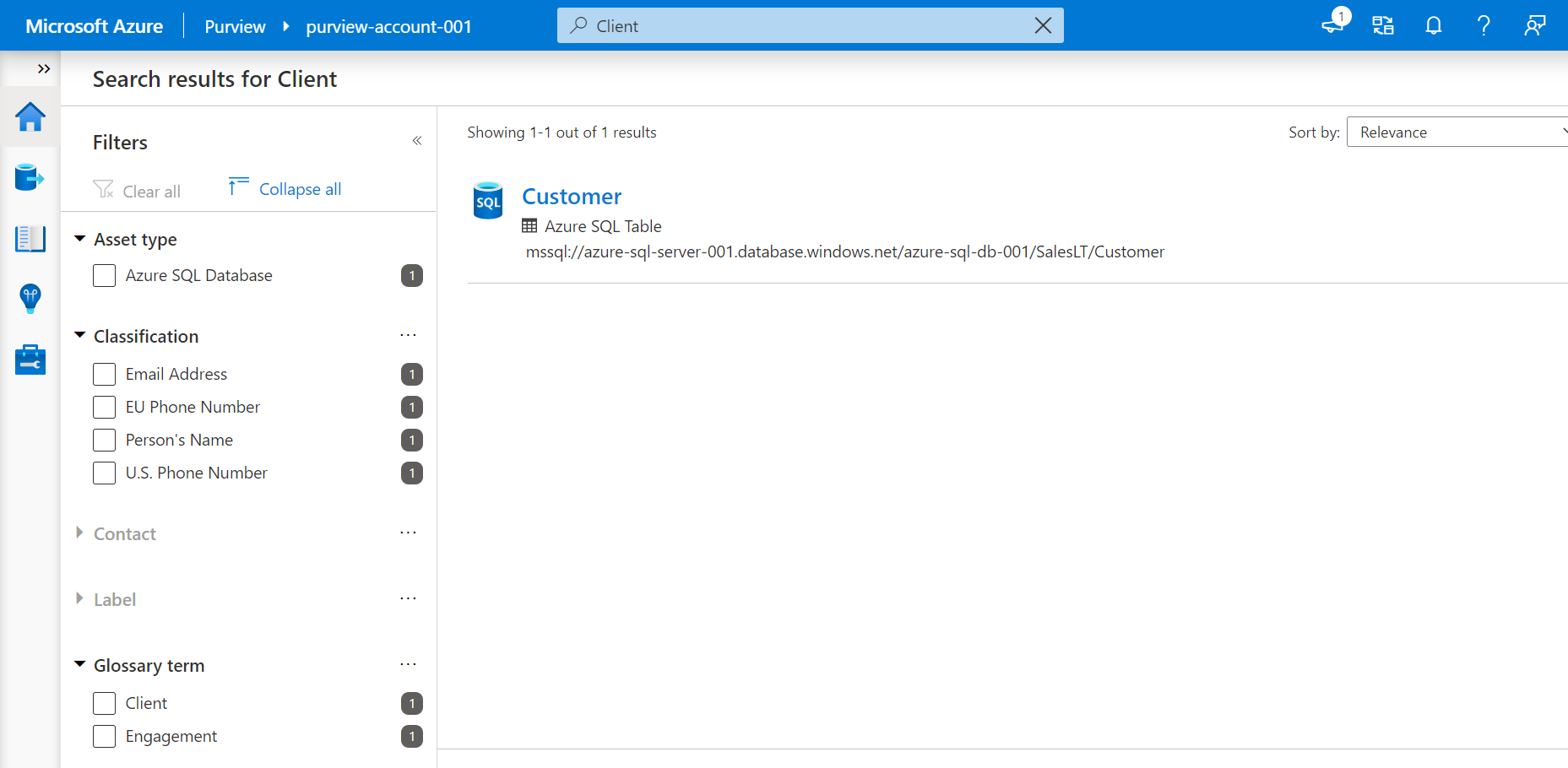Open the Glossary book icon
Image resolution: width=1568 pixels, height=768 pixels.
coord(30,239)
